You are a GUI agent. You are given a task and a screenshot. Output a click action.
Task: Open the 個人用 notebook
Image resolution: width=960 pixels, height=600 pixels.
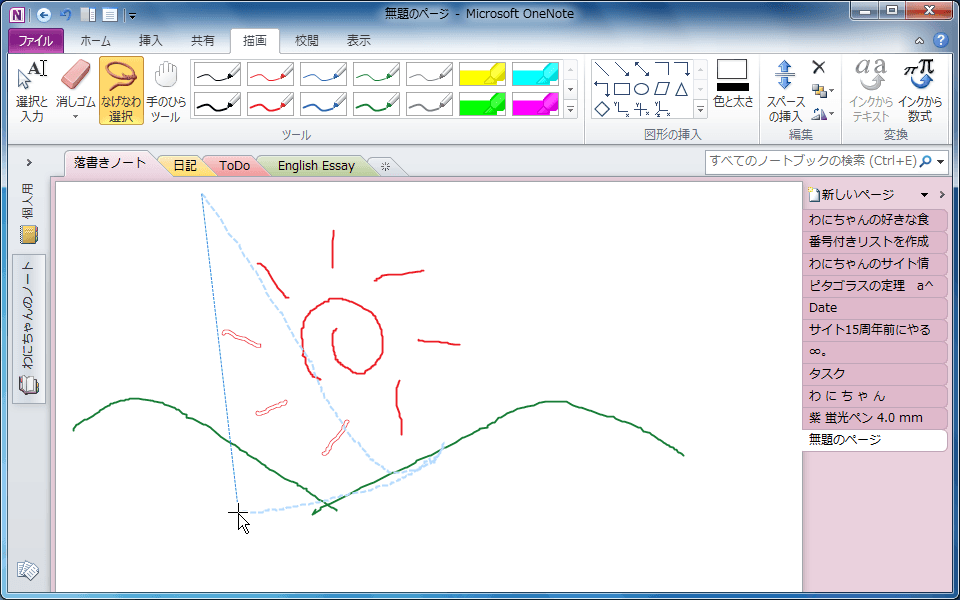click(x=29, y=214)
